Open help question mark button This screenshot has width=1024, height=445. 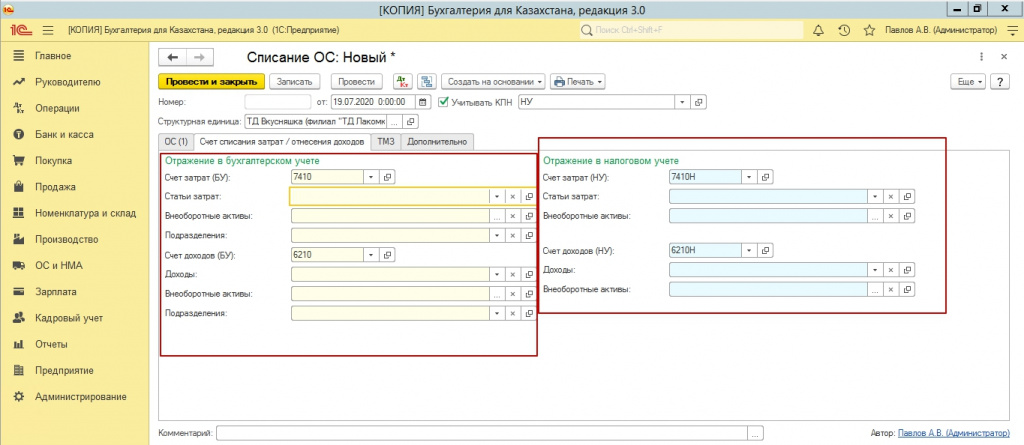[x=1000, y=82]
